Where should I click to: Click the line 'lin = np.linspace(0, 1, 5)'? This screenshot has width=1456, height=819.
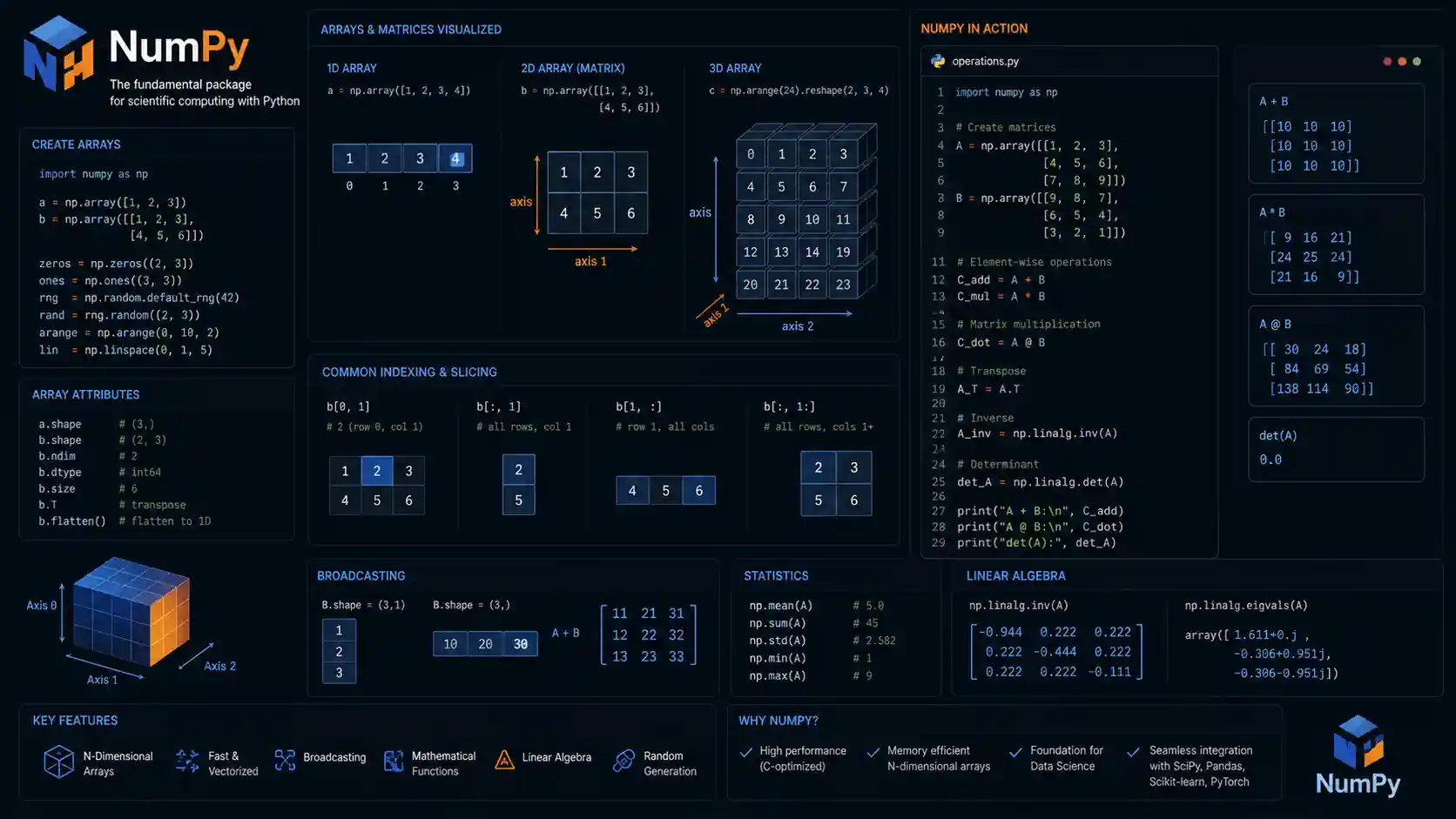click(x=125, y=350)
